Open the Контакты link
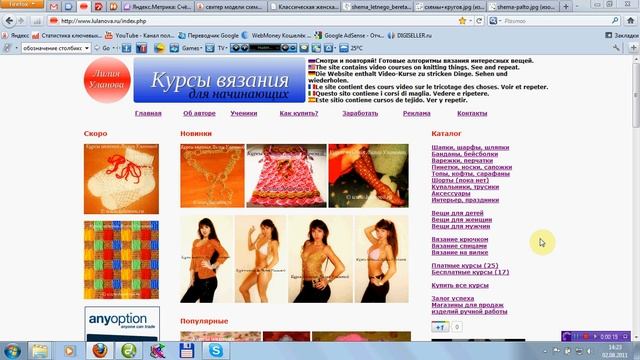The width and height of the screenshot is (640, 360). 472,113
